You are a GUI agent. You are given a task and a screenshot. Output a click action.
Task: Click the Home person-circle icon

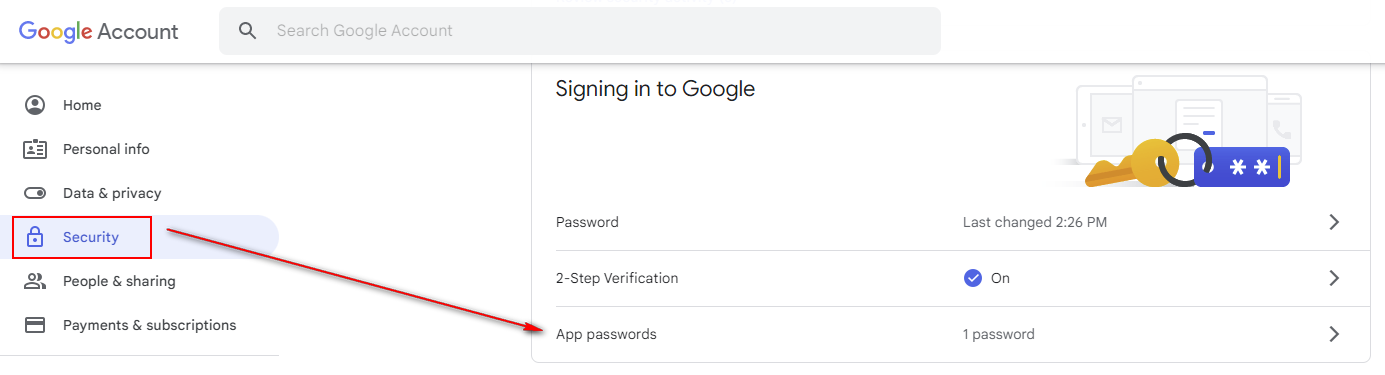click(35, 105)
